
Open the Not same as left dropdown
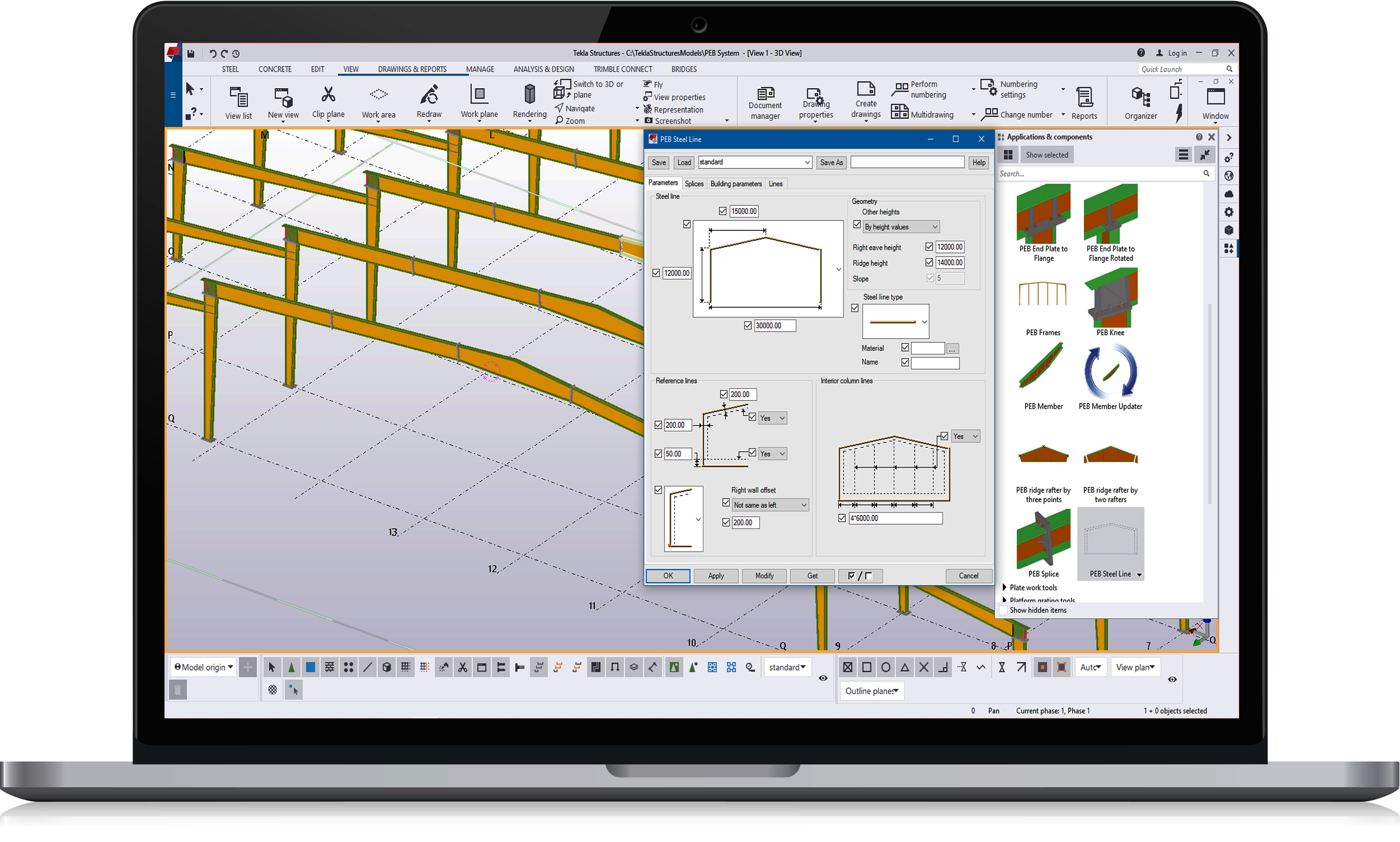click(x=769, y=505)
